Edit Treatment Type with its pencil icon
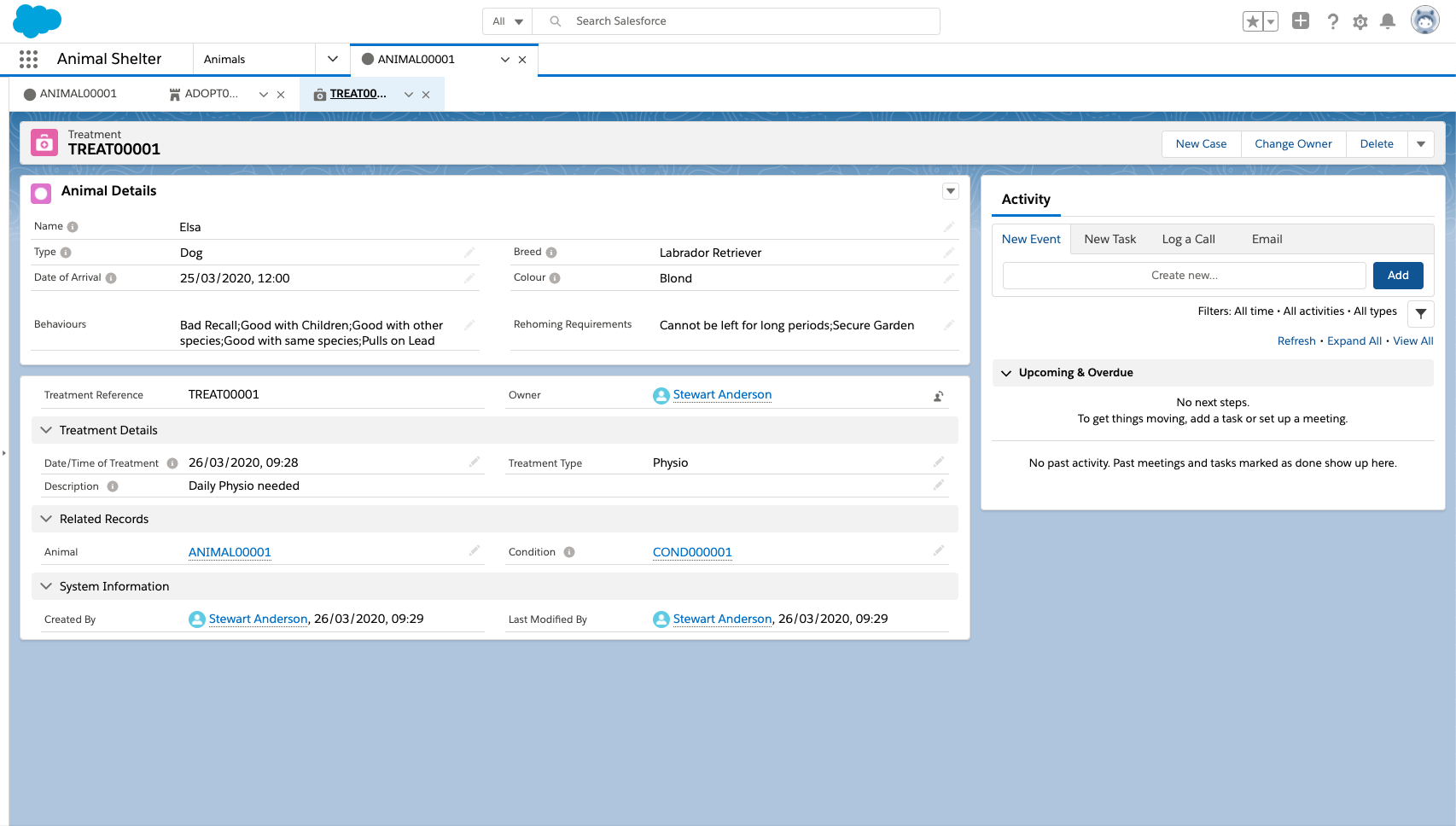1456x826 pixels. [938, 462]
